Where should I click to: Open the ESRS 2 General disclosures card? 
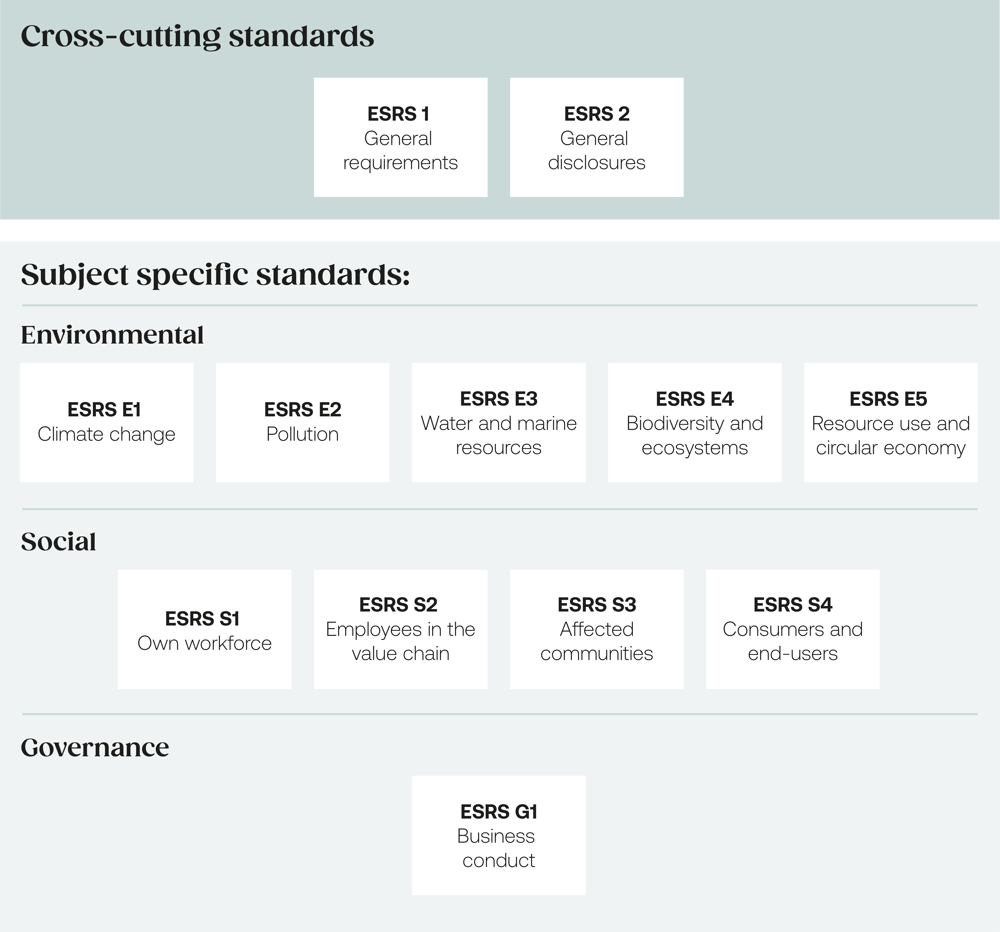tap(596, 137)
